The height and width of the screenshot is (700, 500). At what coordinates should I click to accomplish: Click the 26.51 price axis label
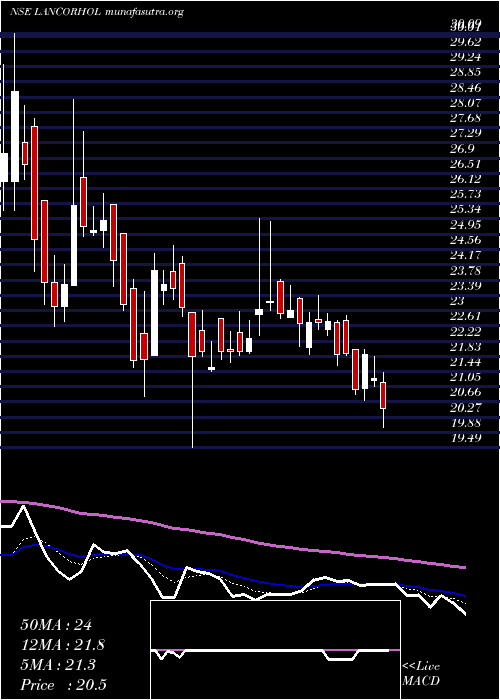point(465,164)
